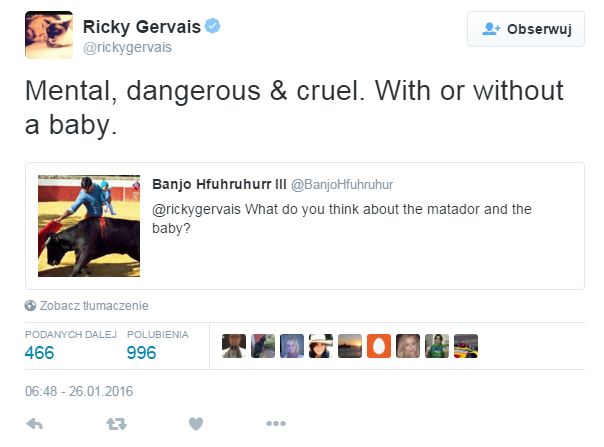604x447 pixels.
Task: Click the verified badge next to Ricky Gervais
Action: pyautogui.click(x=239, y=25)
